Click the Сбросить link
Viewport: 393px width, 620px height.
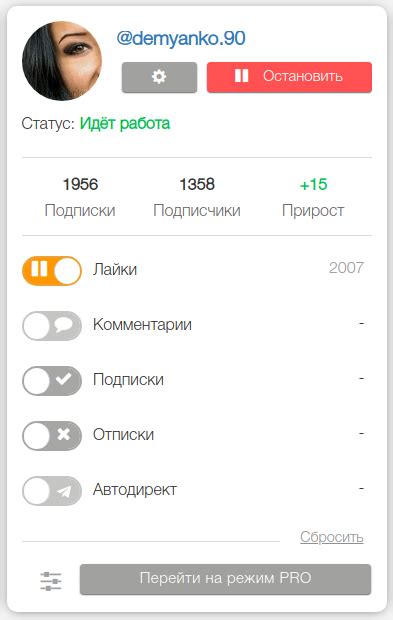[332, 537]
